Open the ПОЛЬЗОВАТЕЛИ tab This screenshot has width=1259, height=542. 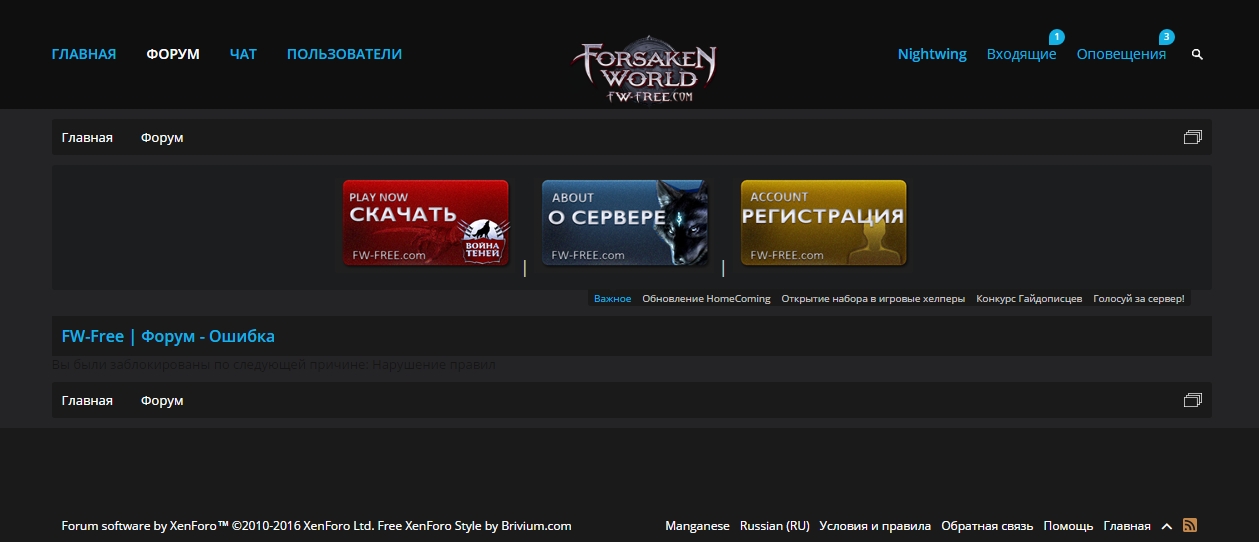tap(344, 54)
